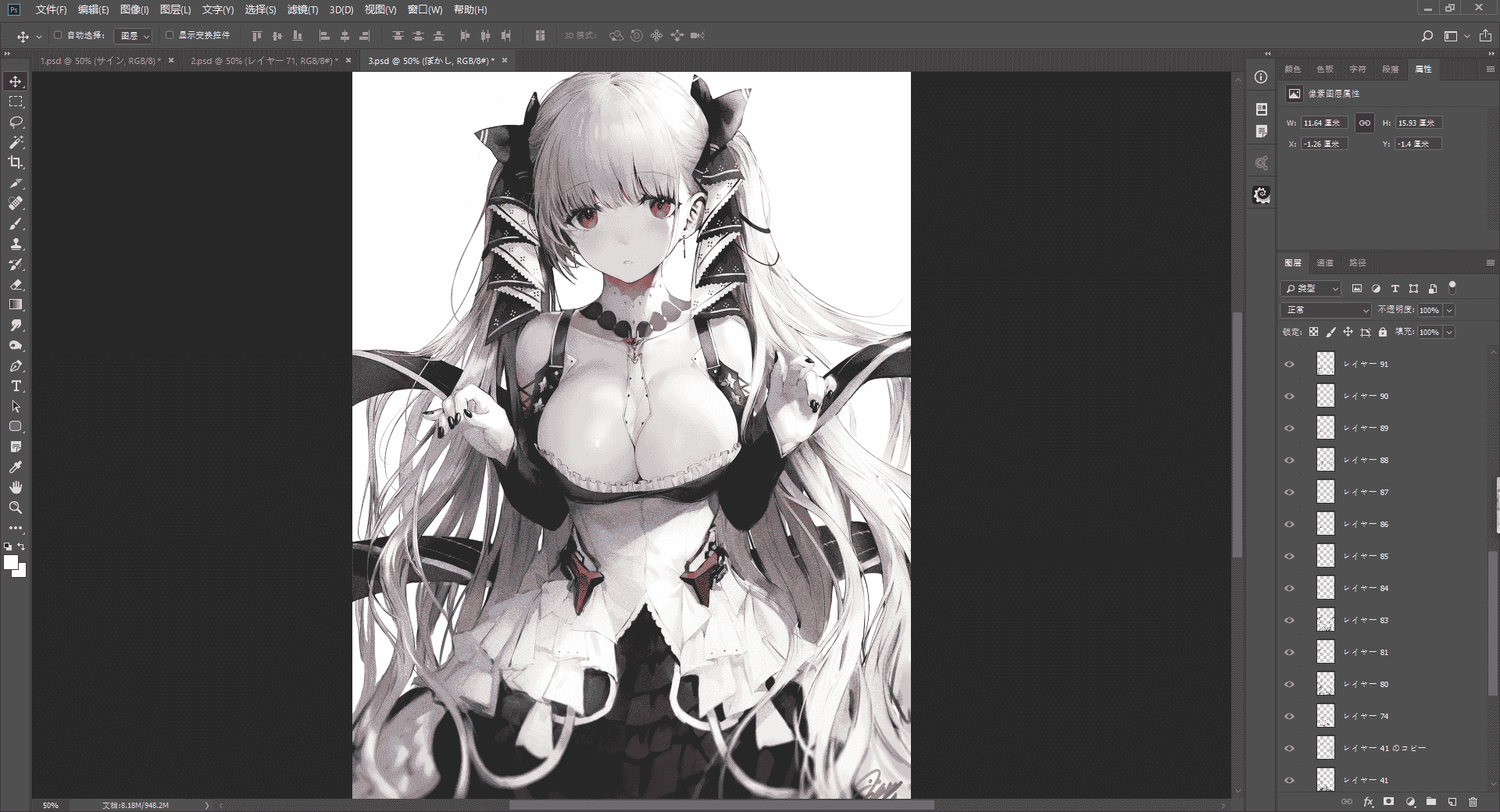
Task: Toggle visibility of レイヤー 84
Action: 1290,589
